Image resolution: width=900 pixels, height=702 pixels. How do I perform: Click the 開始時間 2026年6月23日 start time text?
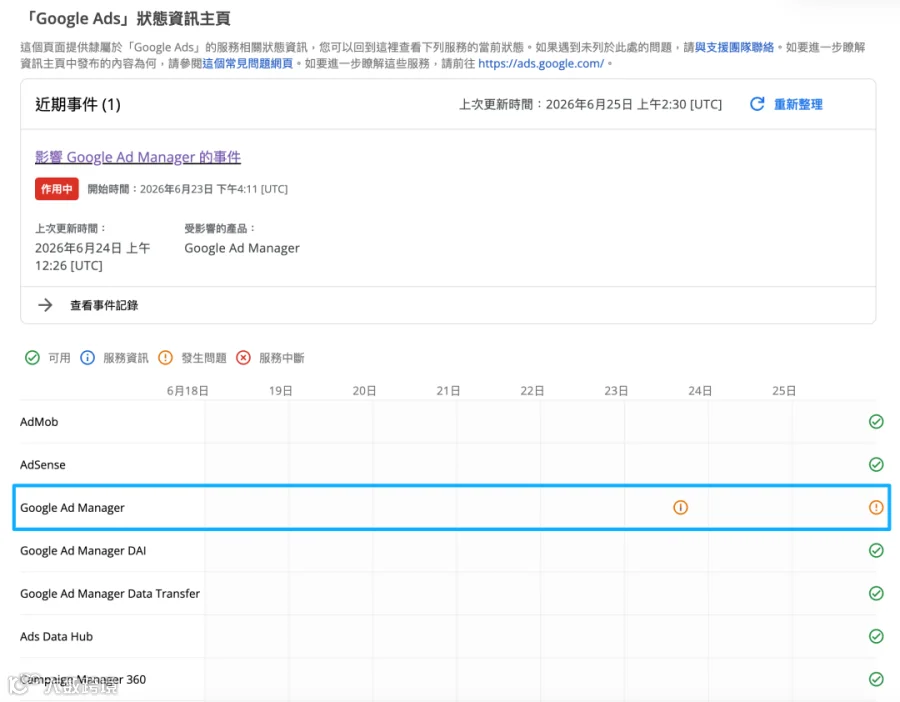click(188, 189)
